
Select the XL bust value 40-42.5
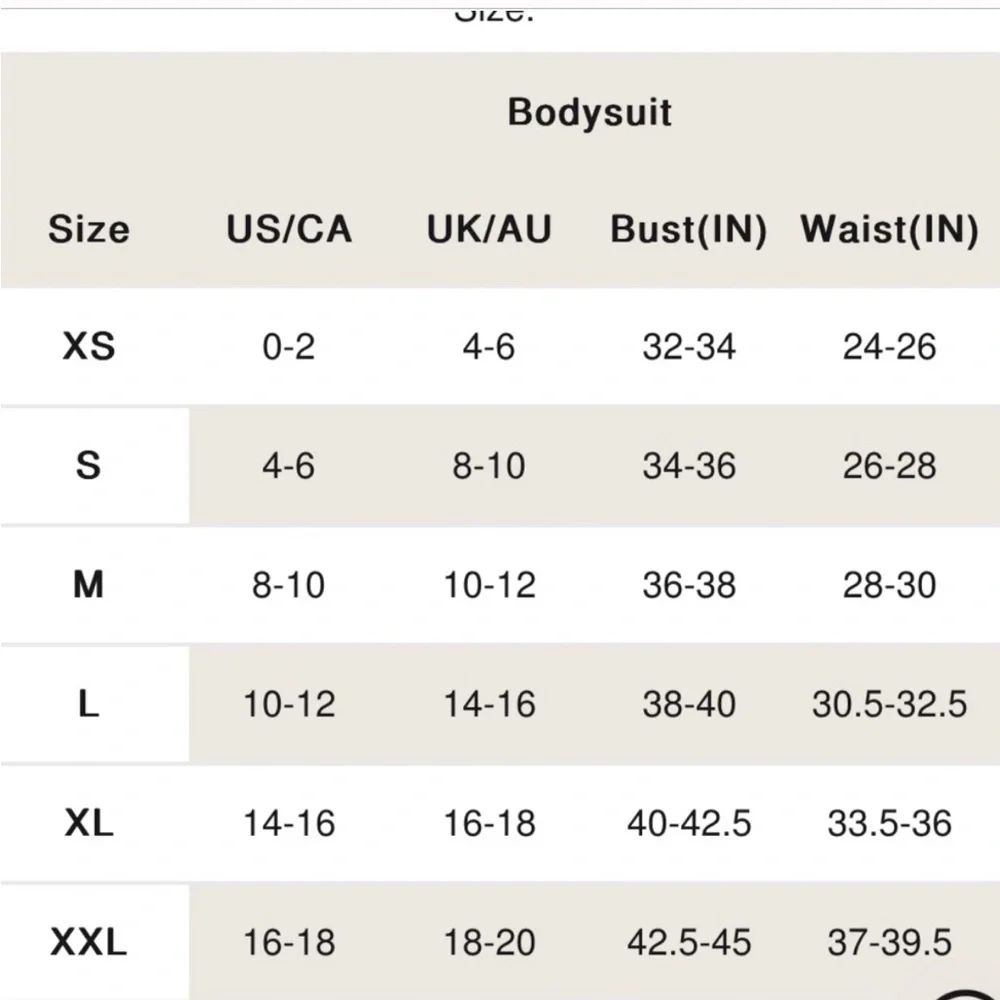(689, 823)
